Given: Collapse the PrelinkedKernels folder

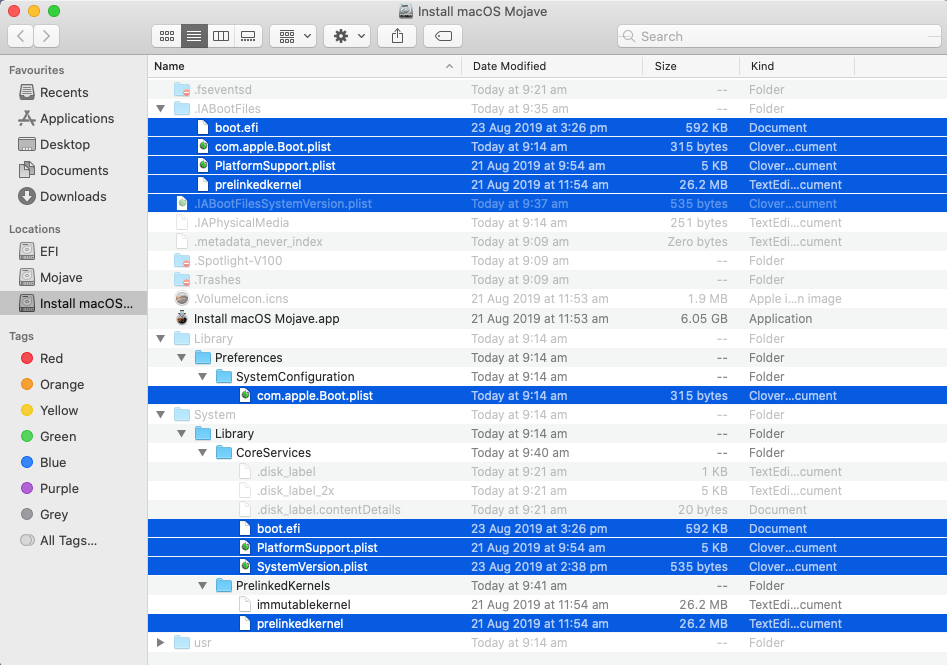Looking at the screenshot, I should point(203,585).
